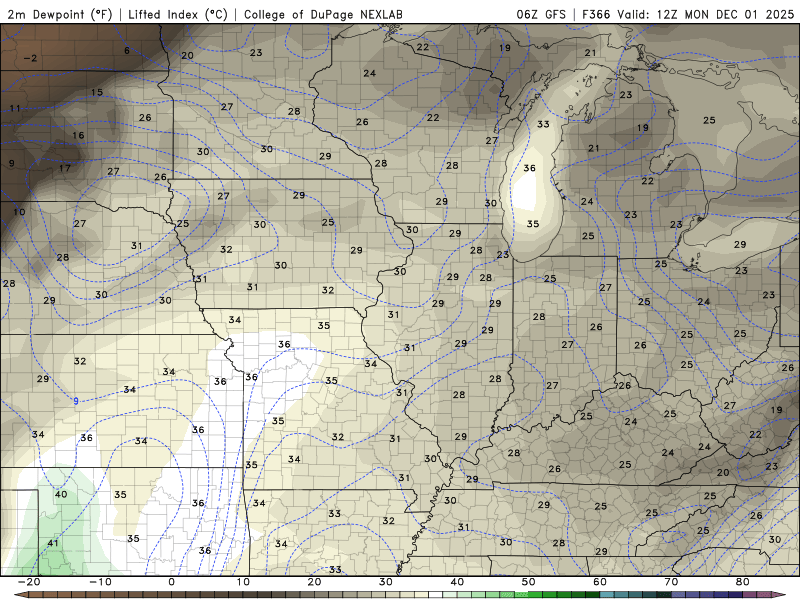The width and height of the screenshot is (800, 600).
Task: Click the "-10" label on the color scale
Action: [100, 582]
